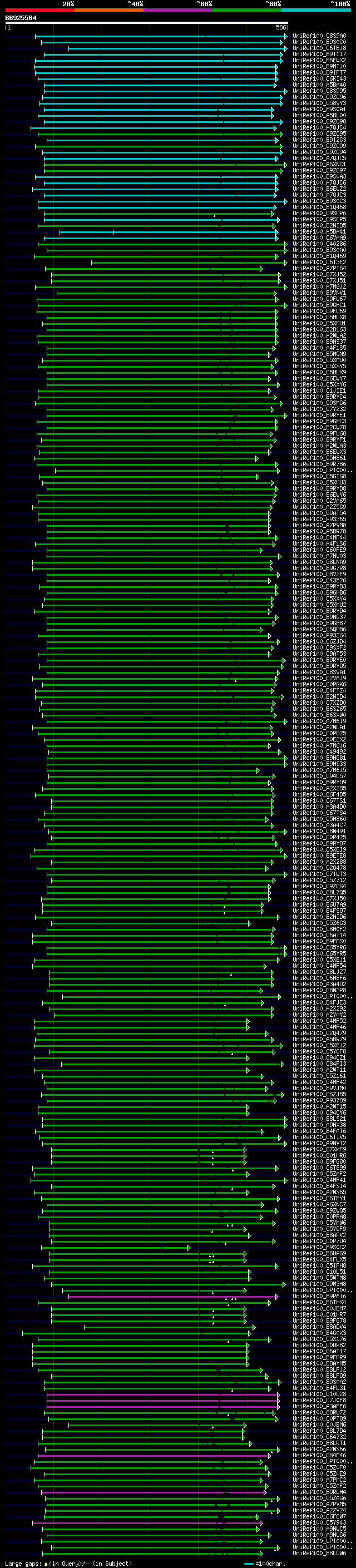Image resolution: width=356 pixels, height=1568 pixels.
Task: Click label UniRef100_C0PGK6
Action: tap(319, 684)
